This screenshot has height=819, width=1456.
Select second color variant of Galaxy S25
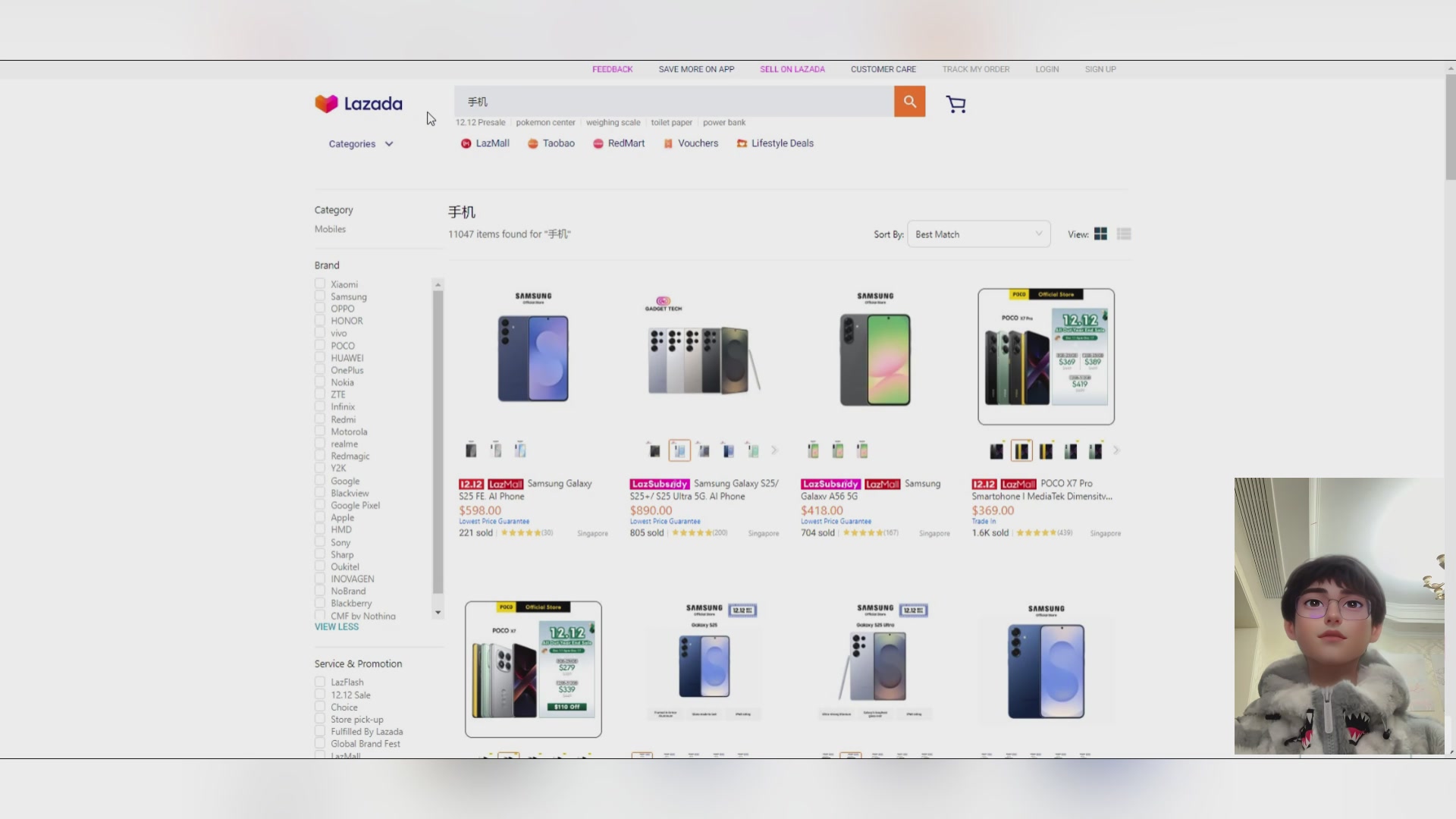(x=679, y=451)
